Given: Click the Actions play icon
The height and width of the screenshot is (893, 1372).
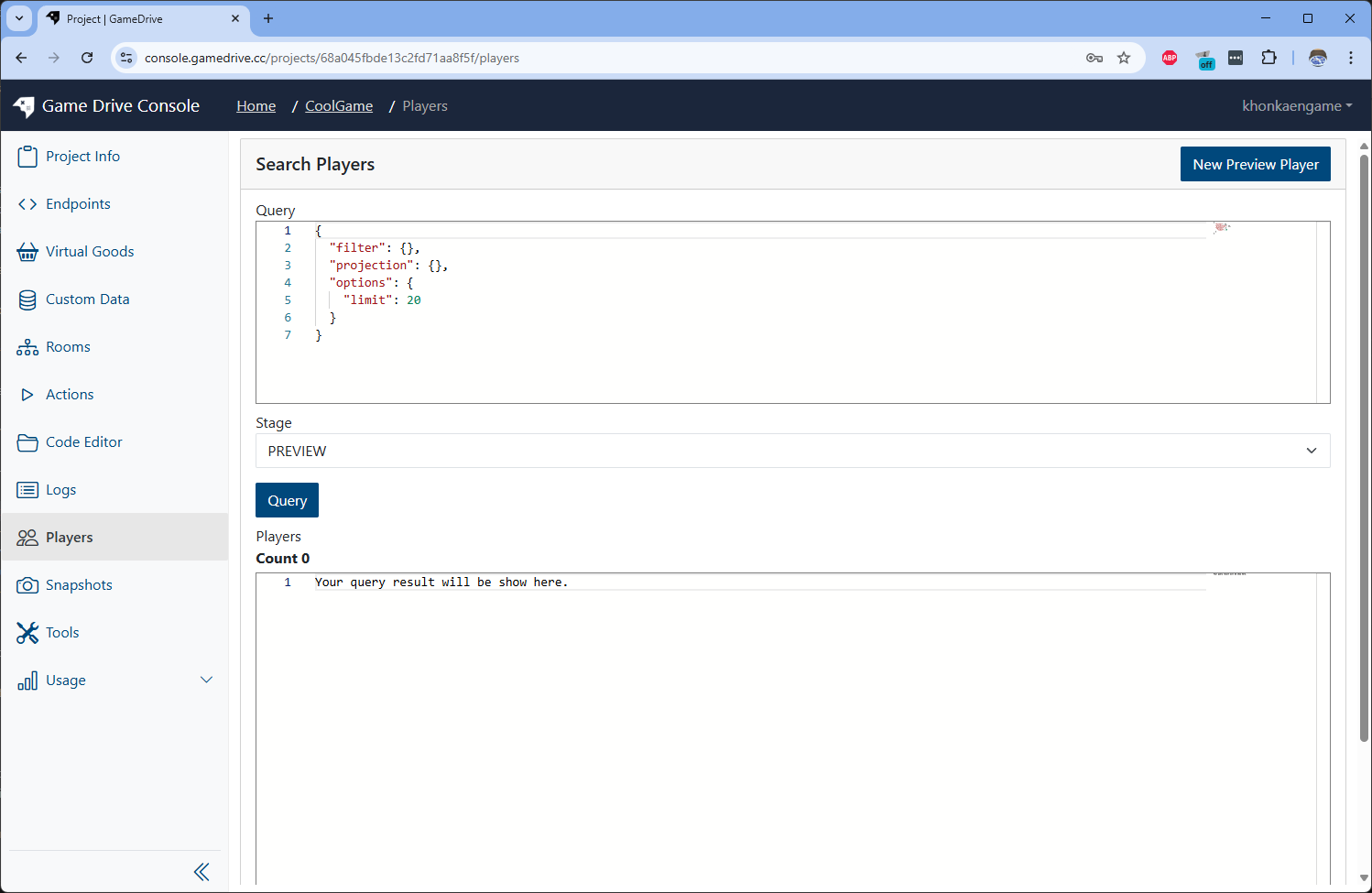Looking at the screenshot, I should (27, 395).
